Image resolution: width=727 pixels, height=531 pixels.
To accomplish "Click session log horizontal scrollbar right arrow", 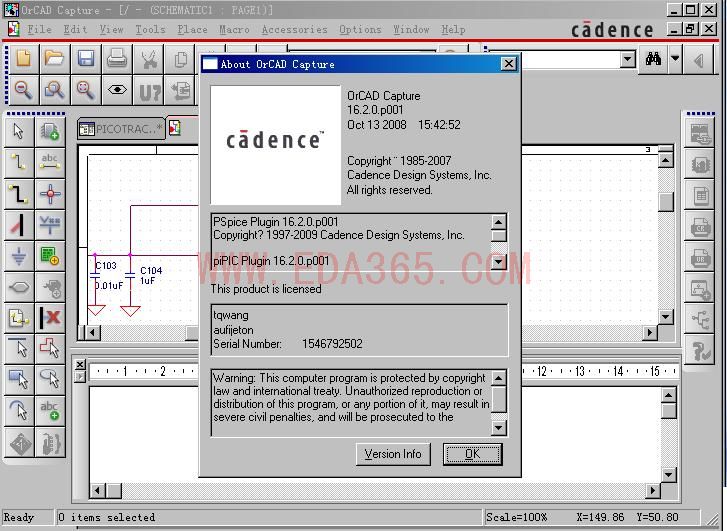I will 653,490.
